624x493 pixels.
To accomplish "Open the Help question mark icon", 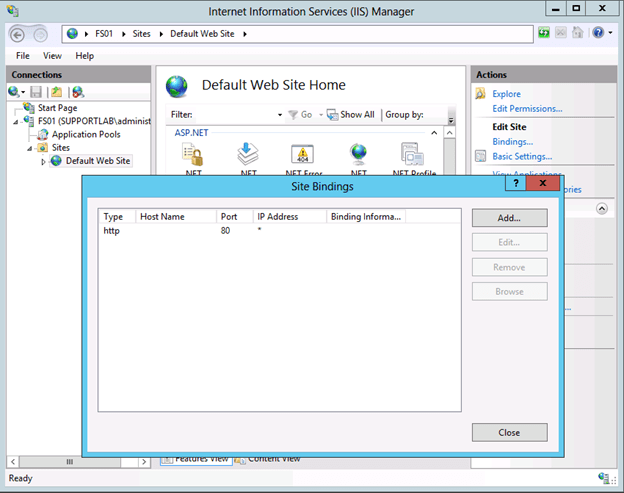I will tap(598, 33).
